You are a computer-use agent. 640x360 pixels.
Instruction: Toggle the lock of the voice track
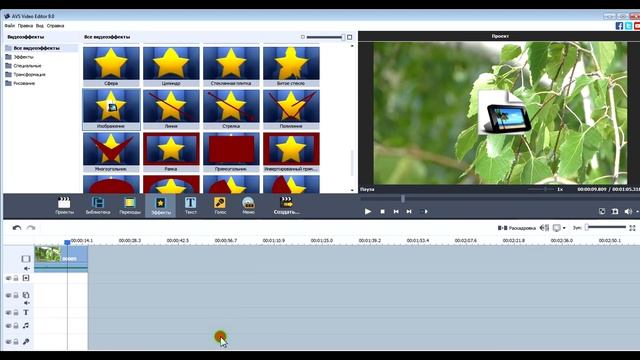tap(16, 342)
